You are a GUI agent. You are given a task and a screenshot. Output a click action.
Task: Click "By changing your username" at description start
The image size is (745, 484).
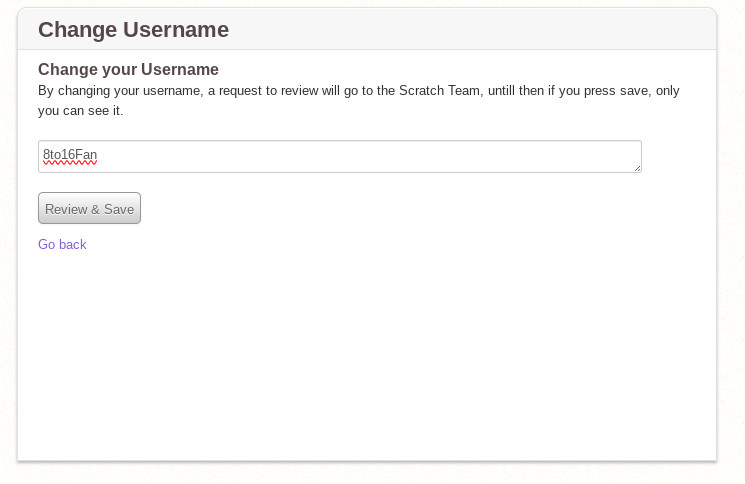click(116, 91)
